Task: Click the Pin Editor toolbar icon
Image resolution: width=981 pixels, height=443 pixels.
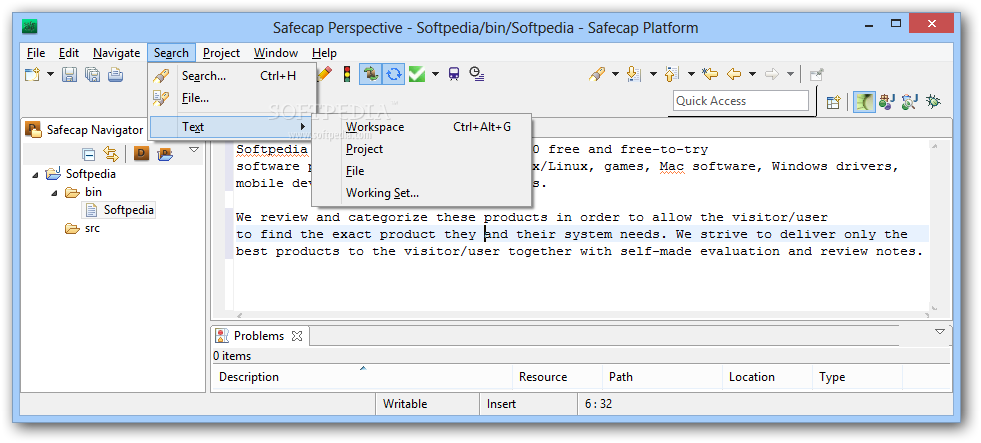Action: pos(816,74)
